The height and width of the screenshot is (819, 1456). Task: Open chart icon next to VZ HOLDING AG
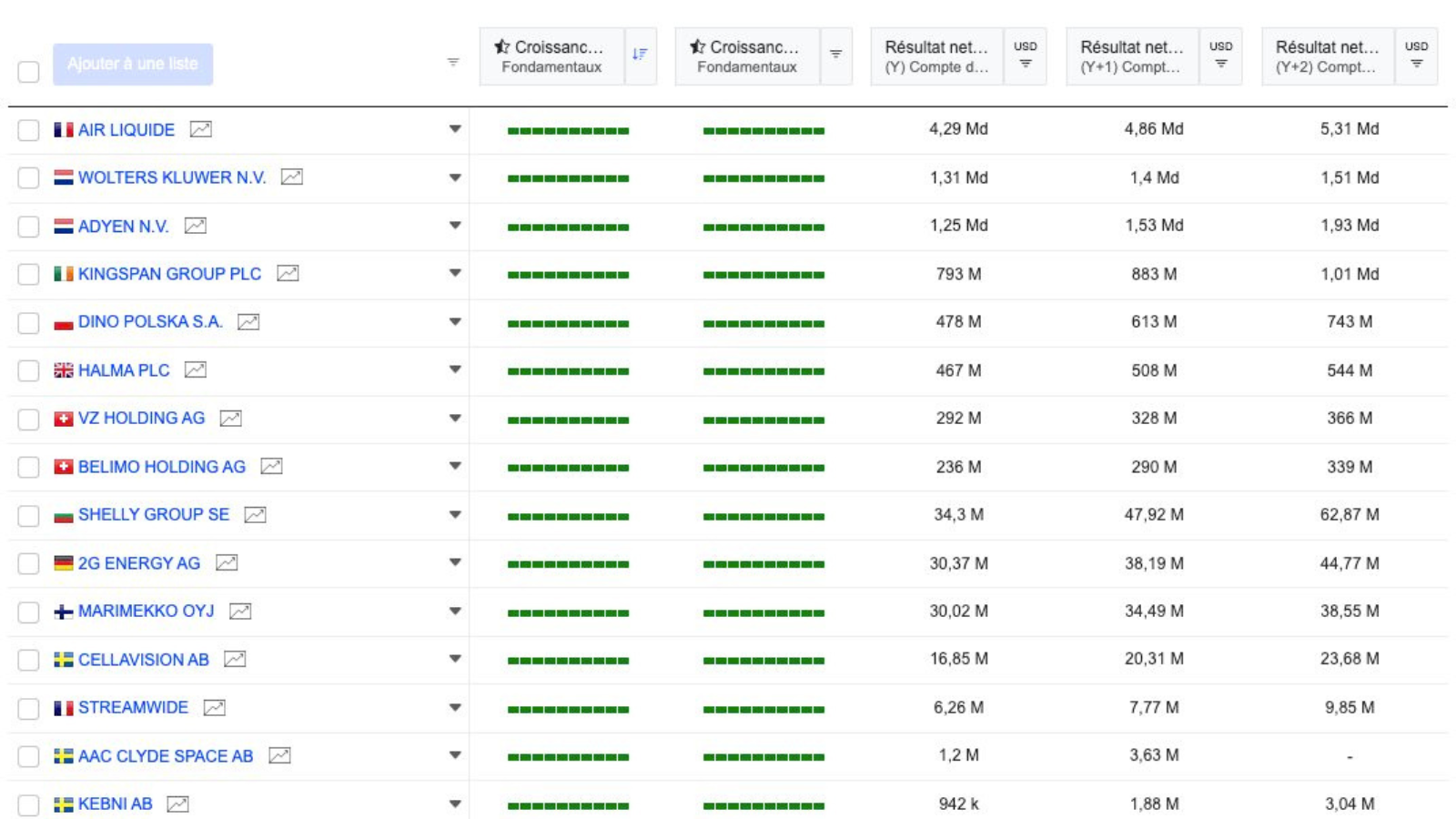click(230, 419)
